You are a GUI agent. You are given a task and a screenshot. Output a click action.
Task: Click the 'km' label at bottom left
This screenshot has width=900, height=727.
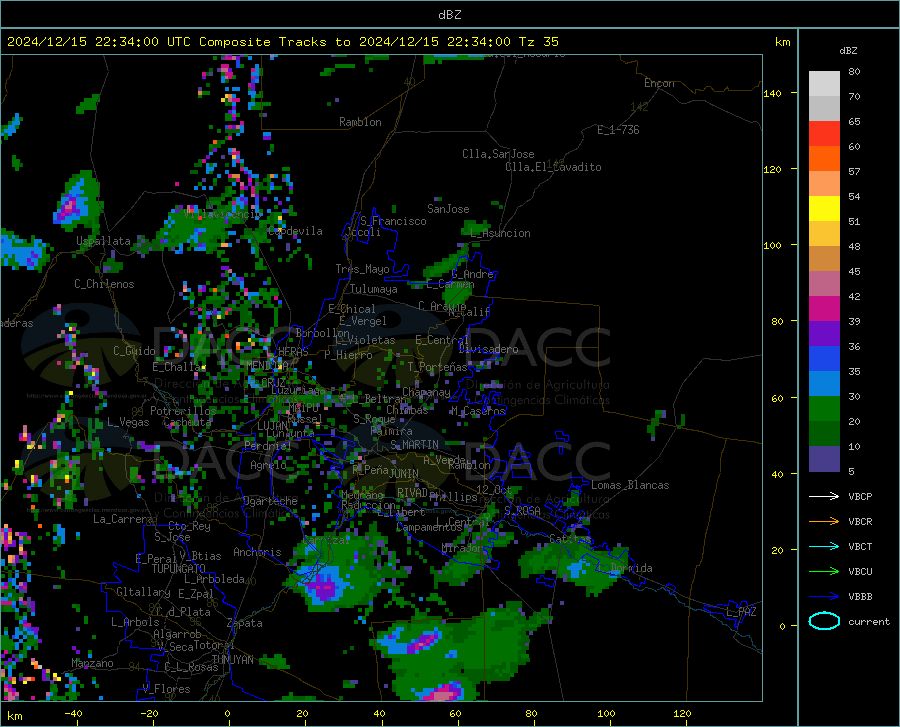click(x=14, y=716)
